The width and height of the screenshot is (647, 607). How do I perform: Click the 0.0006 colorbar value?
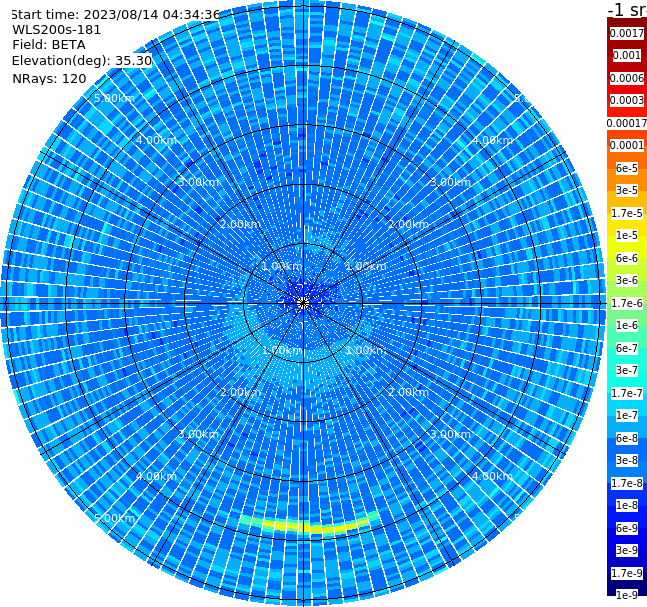(627, 78)
